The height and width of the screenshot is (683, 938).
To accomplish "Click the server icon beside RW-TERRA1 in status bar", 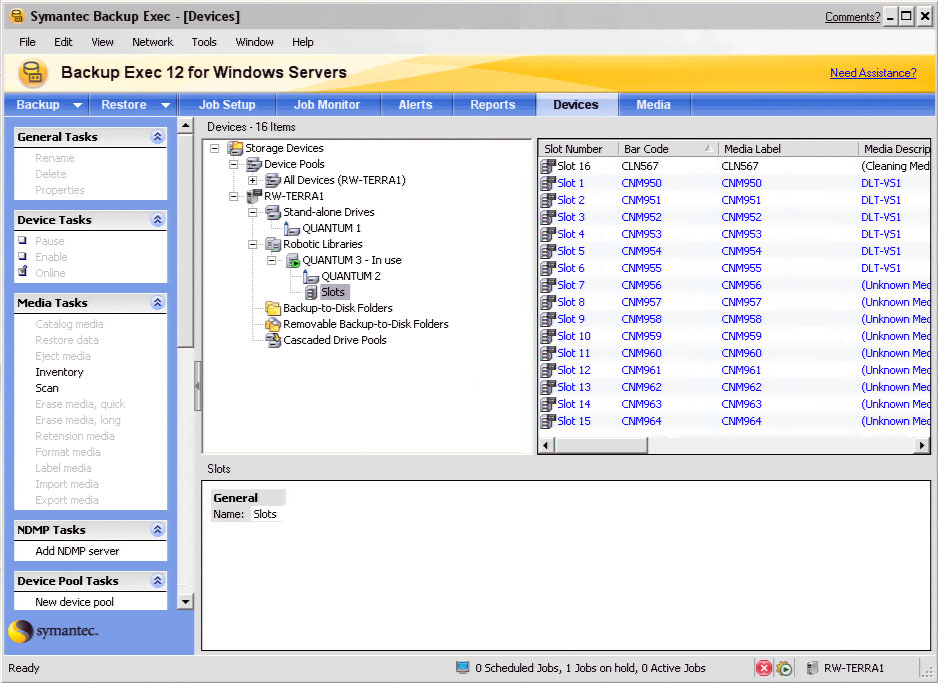I will pos(812,668).
